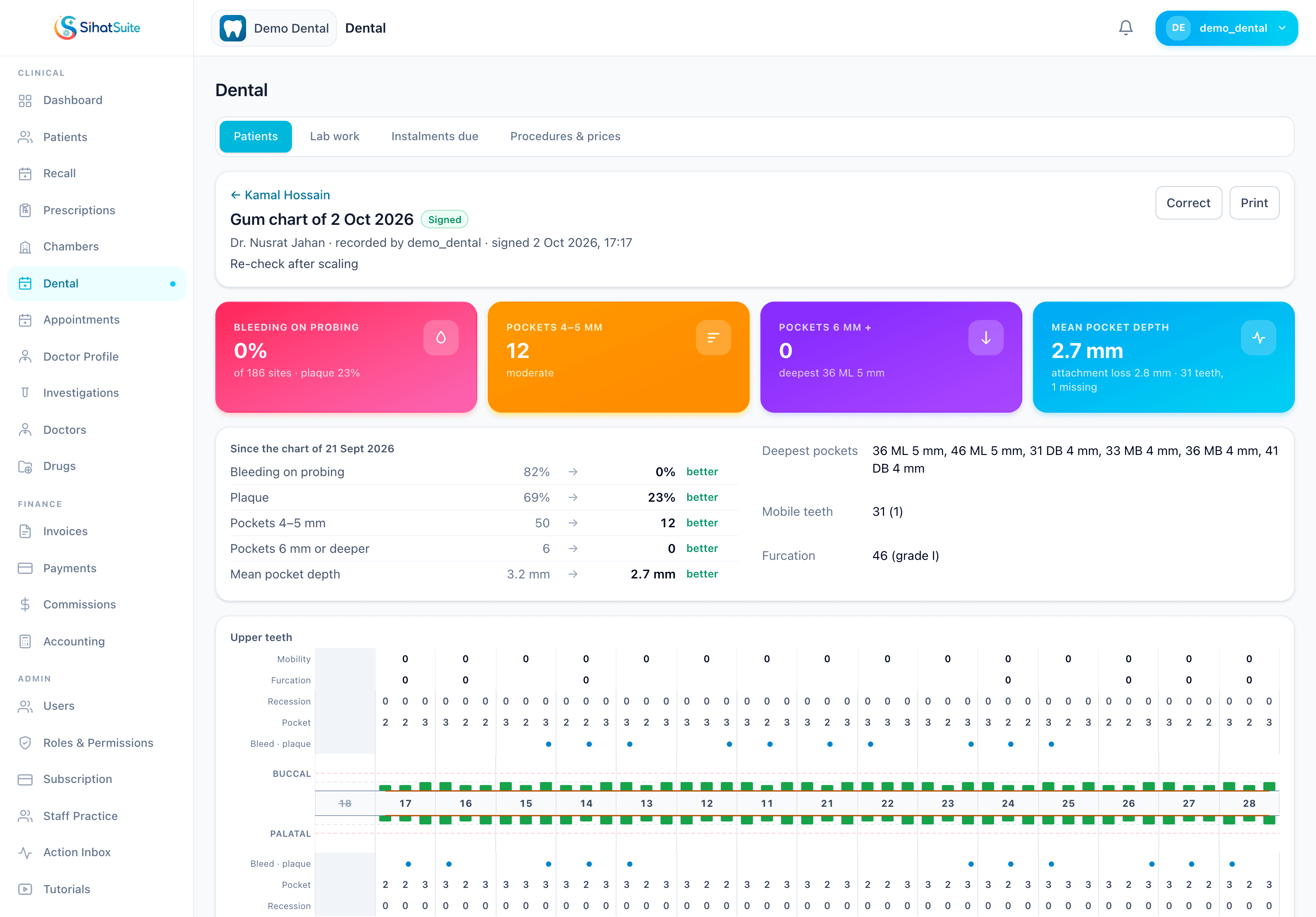The image size is (1316, 917).
Task: Click tooth 28 in the upper chart
Action: (x=1249, y=804)
